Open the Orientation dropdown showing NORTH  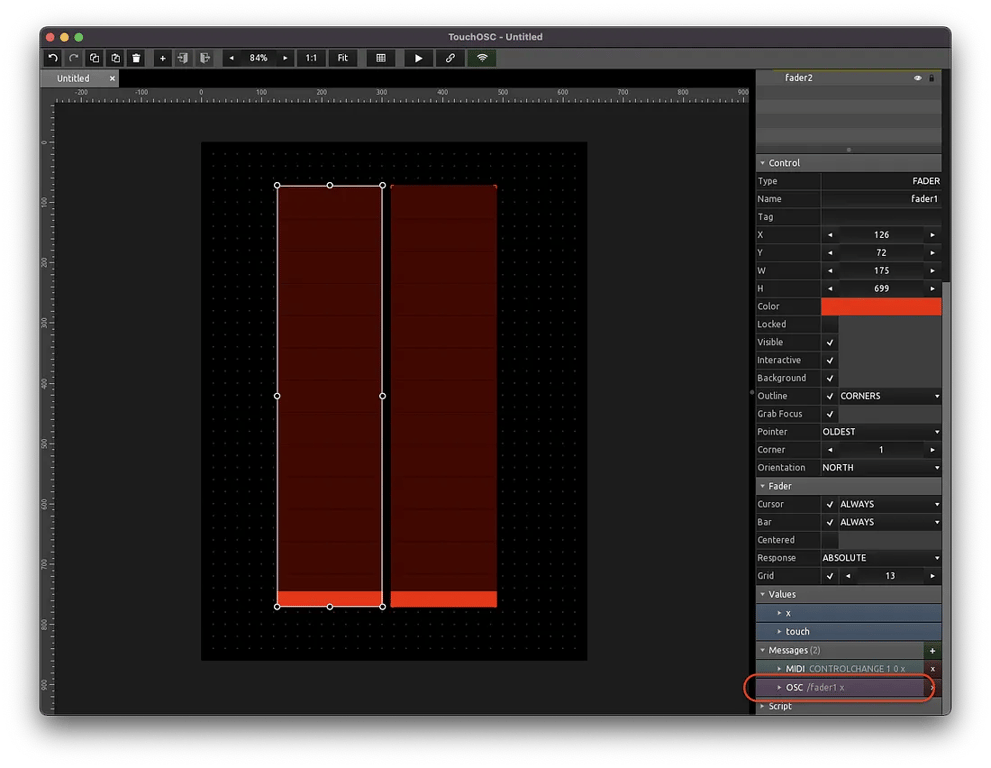[x=880, y=468]
